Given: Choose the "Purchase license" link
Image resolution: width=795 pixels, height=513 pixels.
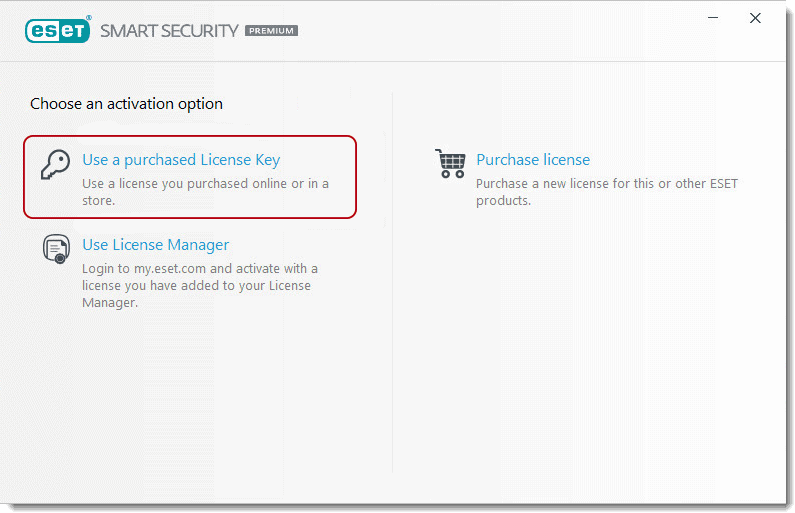Looking at the screenshot, I should [x=533, y=160].
